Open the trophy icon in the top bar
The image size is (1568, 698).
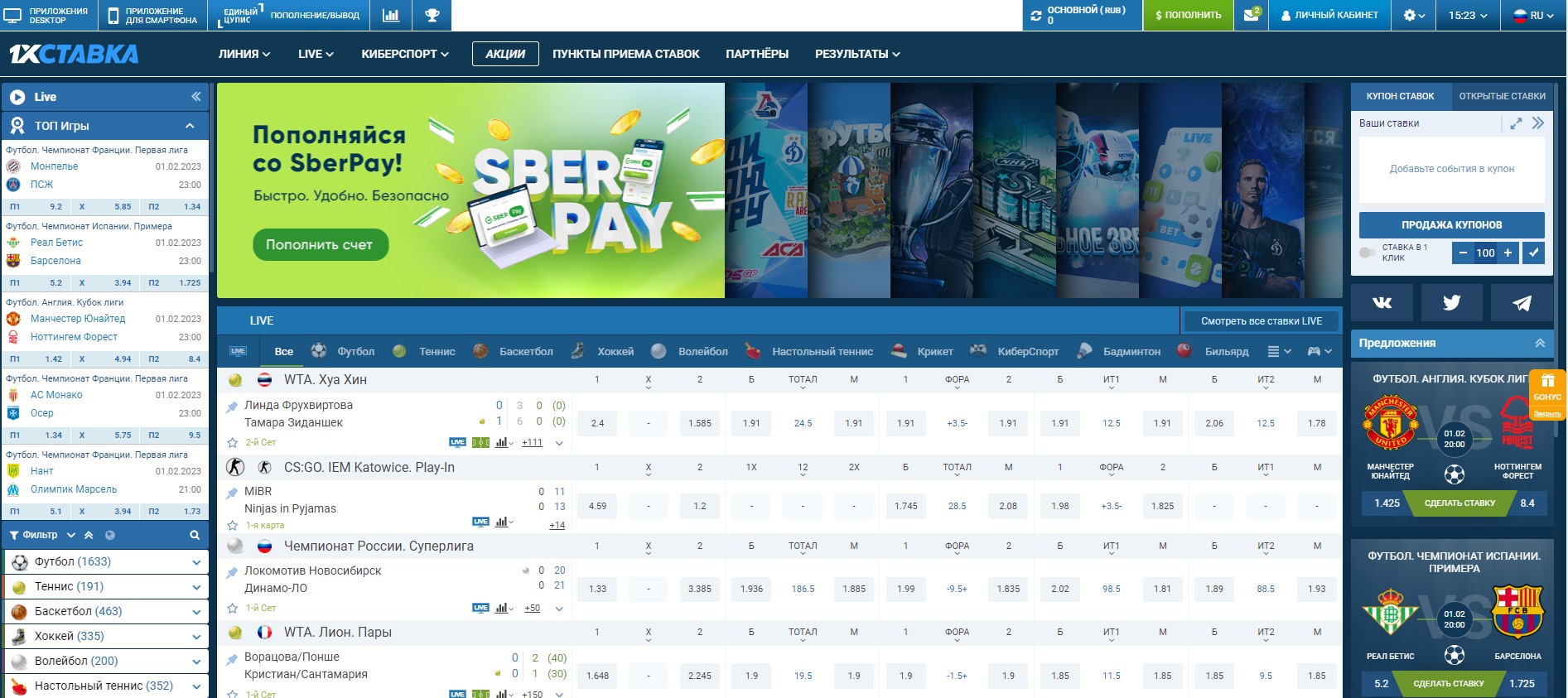pos(432,15)
